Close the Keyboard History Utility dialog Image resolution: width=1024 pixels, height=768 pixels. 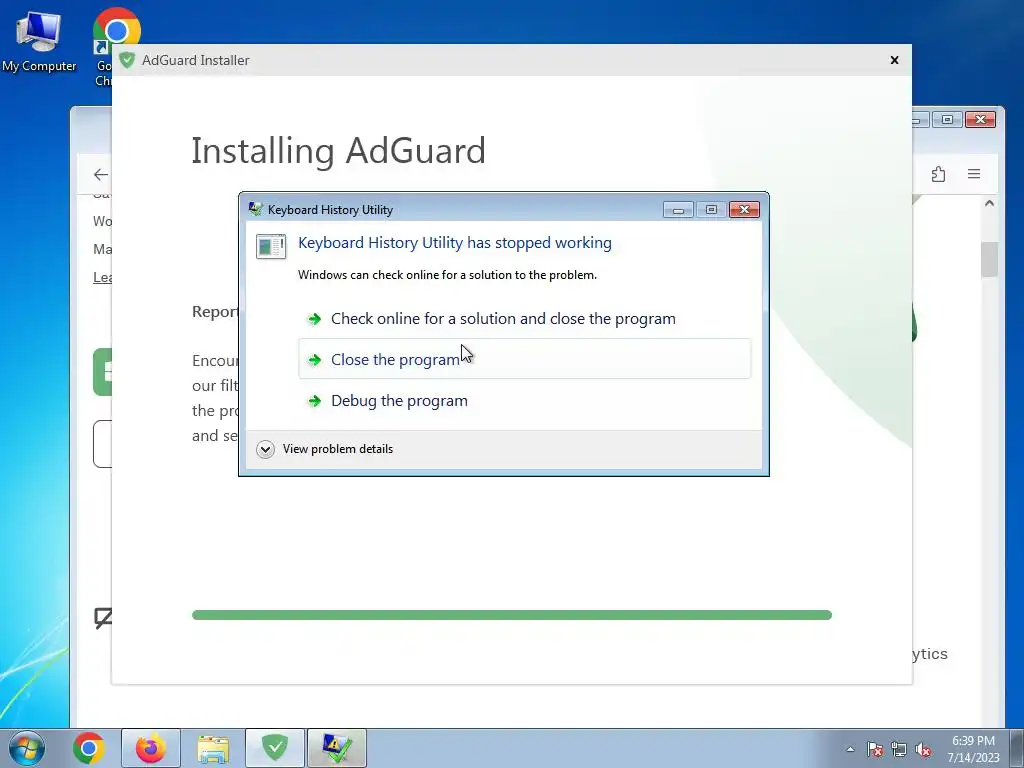click(744, 209)
